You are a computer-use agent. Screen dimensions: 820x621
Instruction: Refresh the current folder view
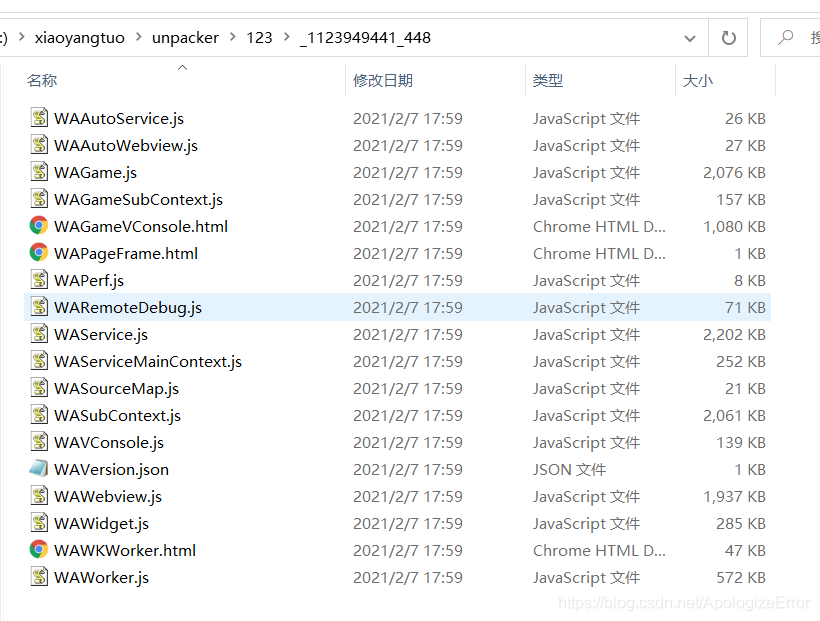[x=728, y=38]
